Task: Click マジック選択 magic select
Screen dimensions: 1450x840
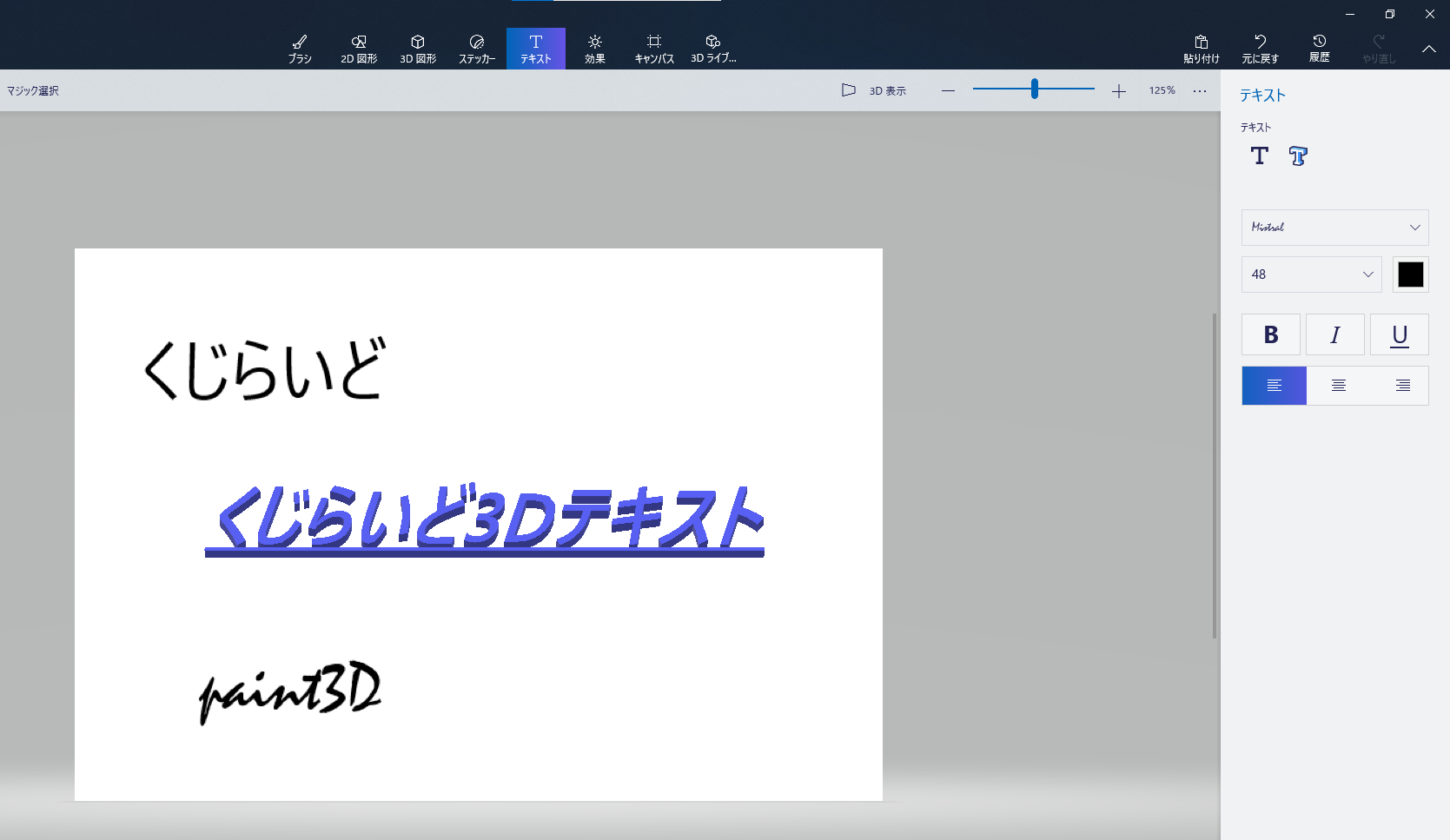Action: coord(33,90)
